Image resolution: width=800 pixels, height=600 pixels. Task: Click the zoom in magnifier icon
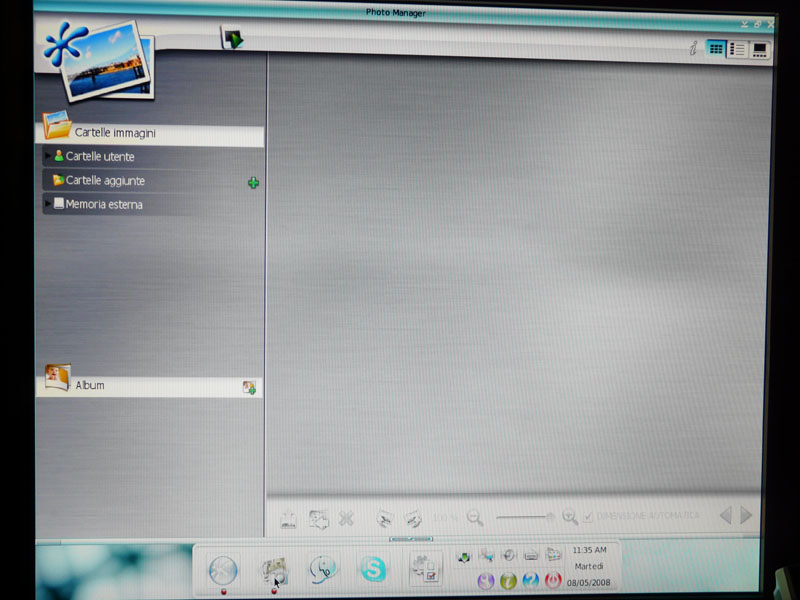tap(569, 517)
